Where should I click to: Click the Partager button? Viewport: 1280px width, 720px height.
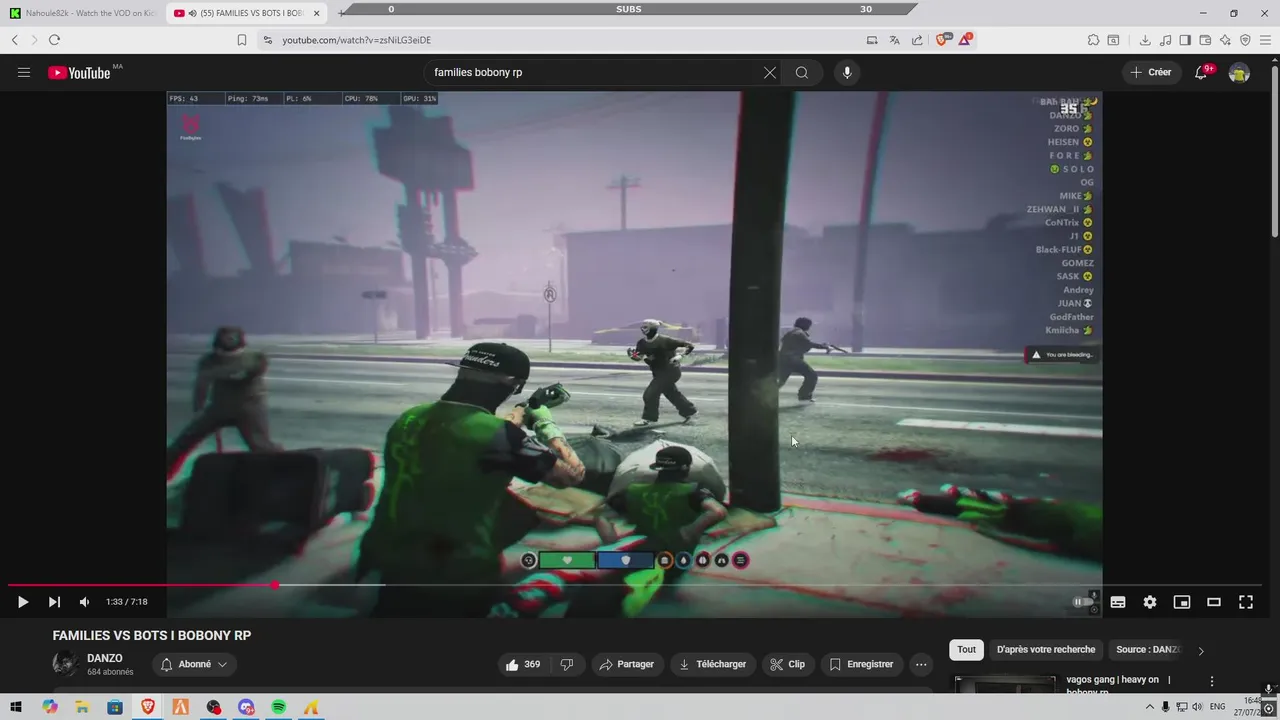point(626,664)
